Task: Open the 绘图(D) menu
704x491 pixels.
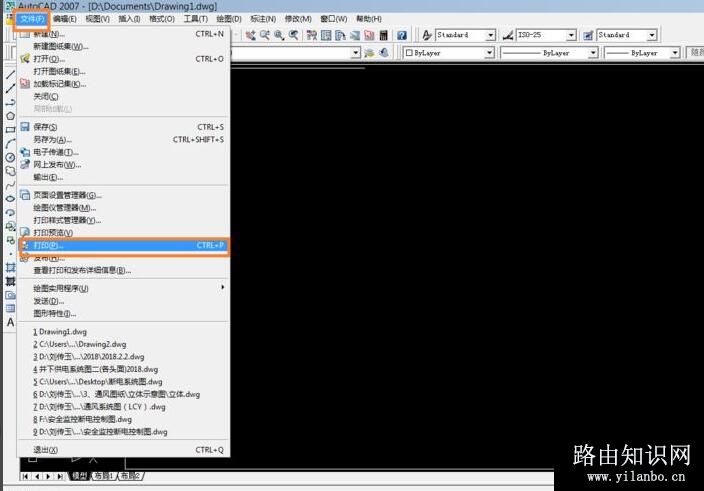Action: point(229,19)
